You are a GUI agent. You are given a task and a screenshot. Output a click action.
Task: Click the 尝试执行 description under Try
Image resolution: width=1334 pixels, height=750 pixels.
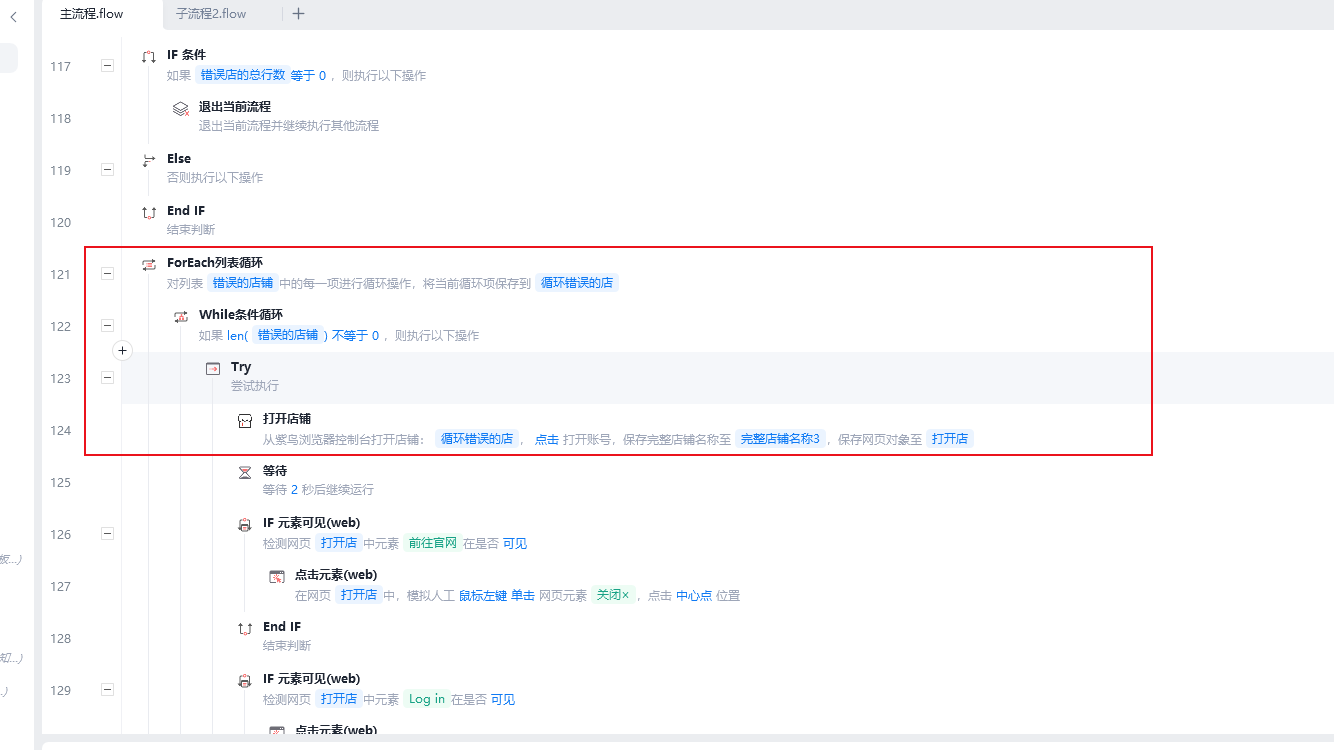click(x=255, y=386)
